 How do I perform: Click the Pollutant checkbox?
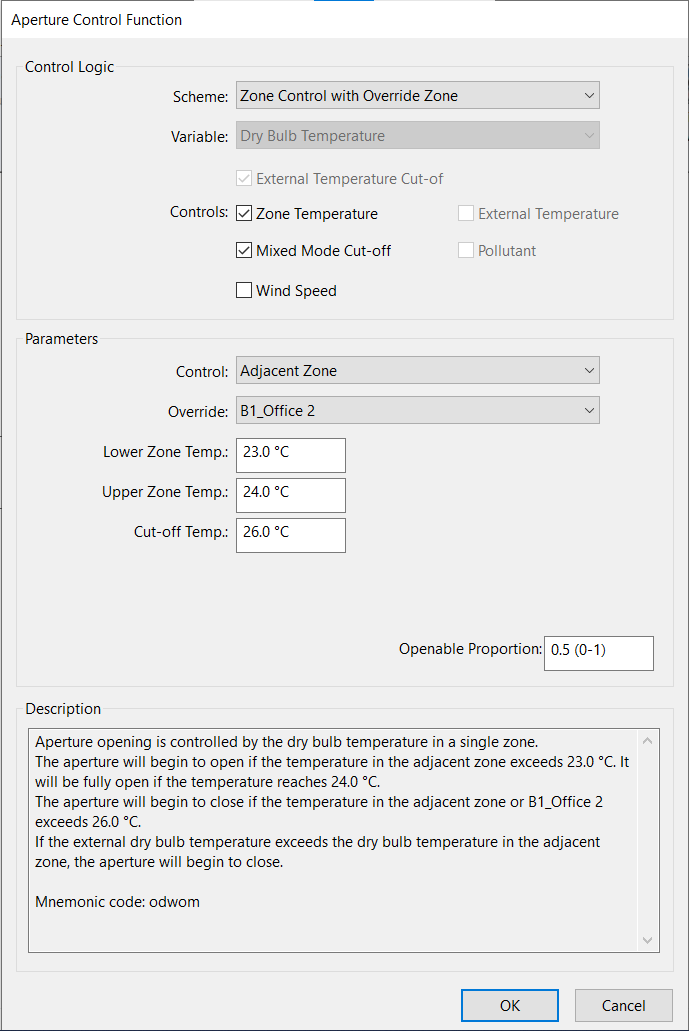pos(466,250)
